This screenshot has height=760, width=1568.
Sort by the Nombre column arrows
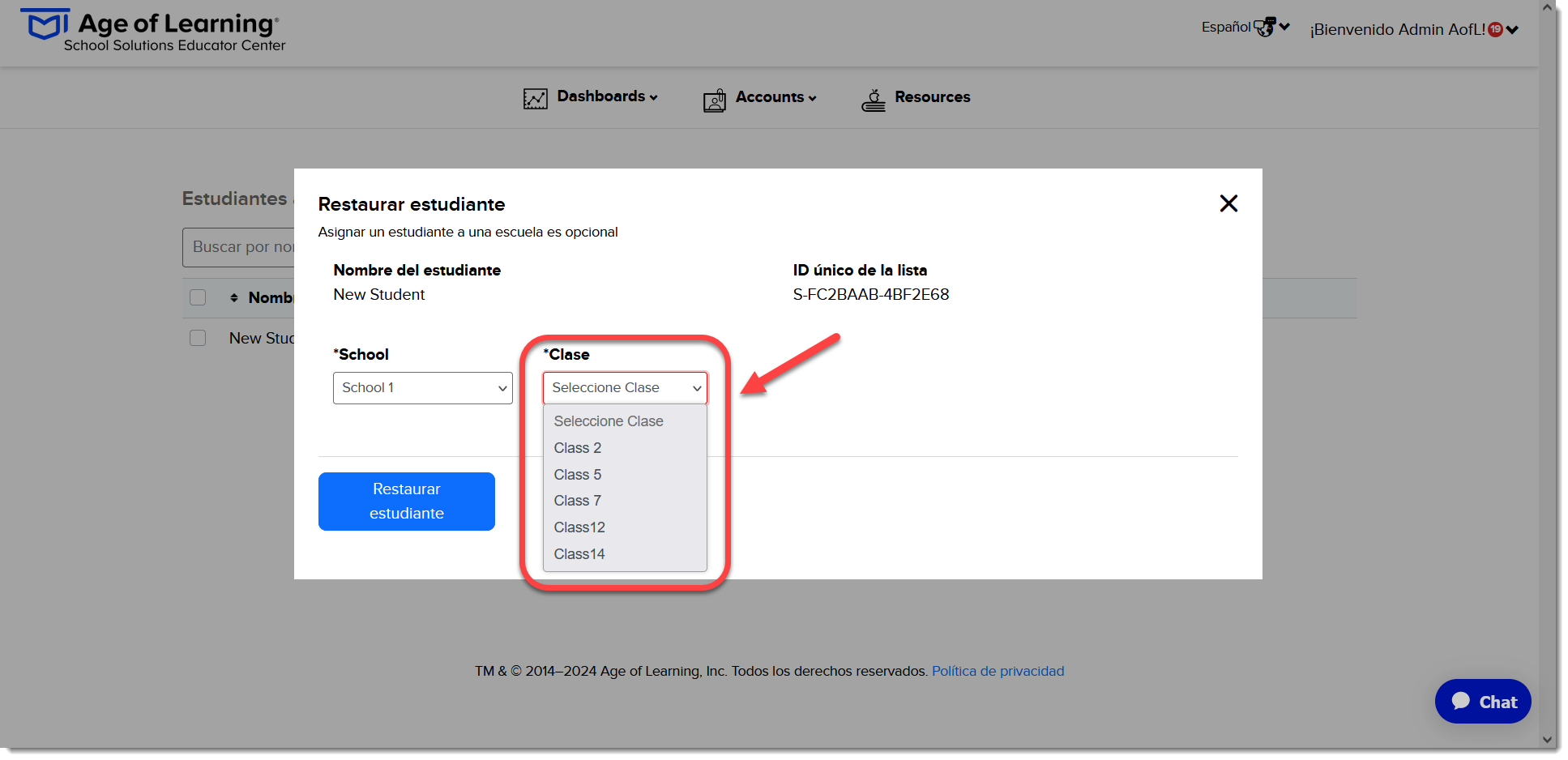[234, 298]
